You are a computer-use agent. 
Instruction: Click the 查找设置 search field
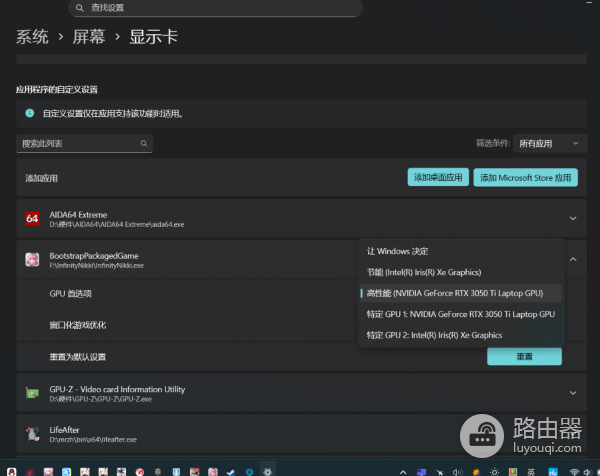(215, 8)
